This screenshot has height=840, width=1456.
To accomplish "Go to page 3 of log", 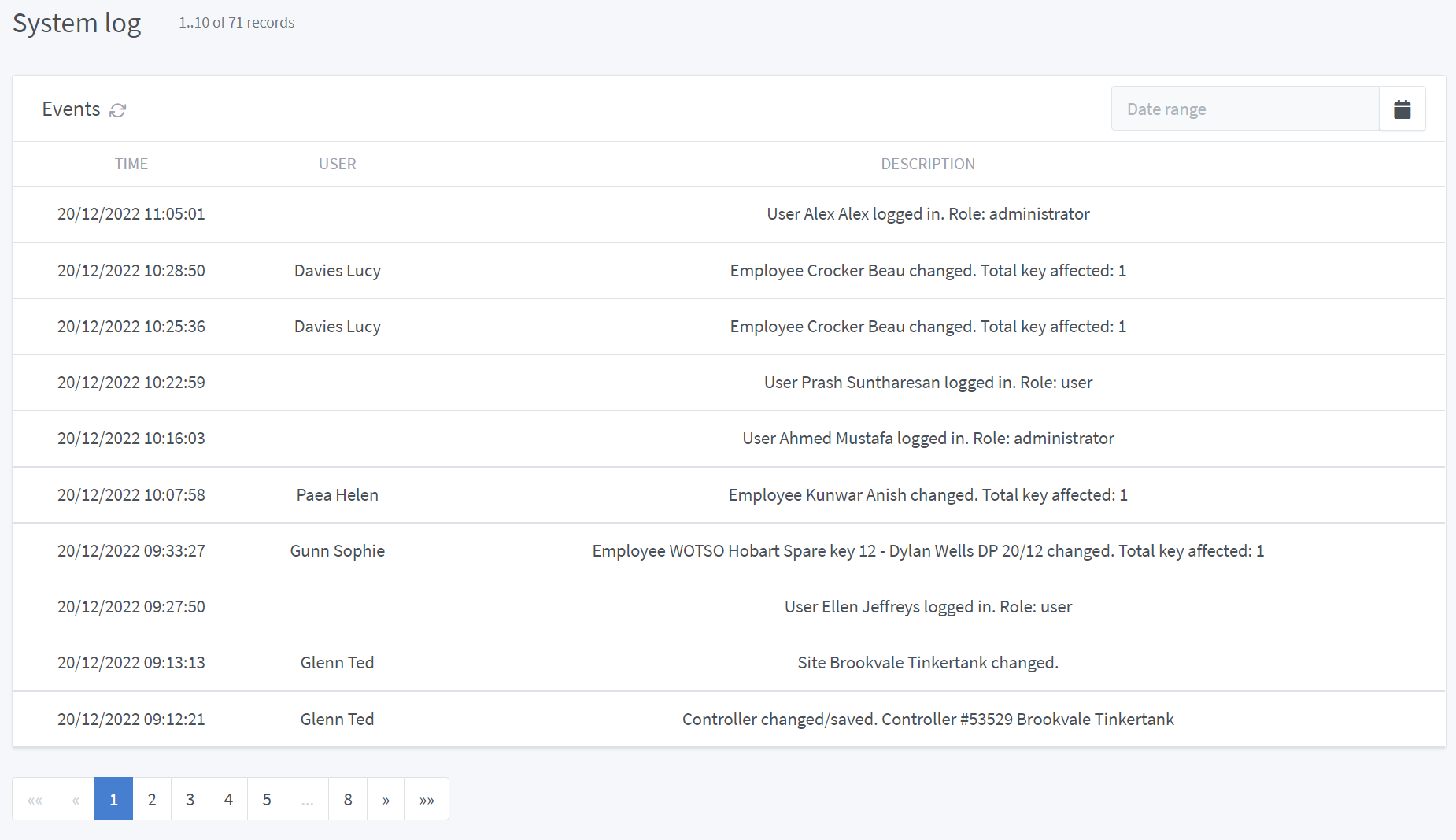I will coord(190,799).
